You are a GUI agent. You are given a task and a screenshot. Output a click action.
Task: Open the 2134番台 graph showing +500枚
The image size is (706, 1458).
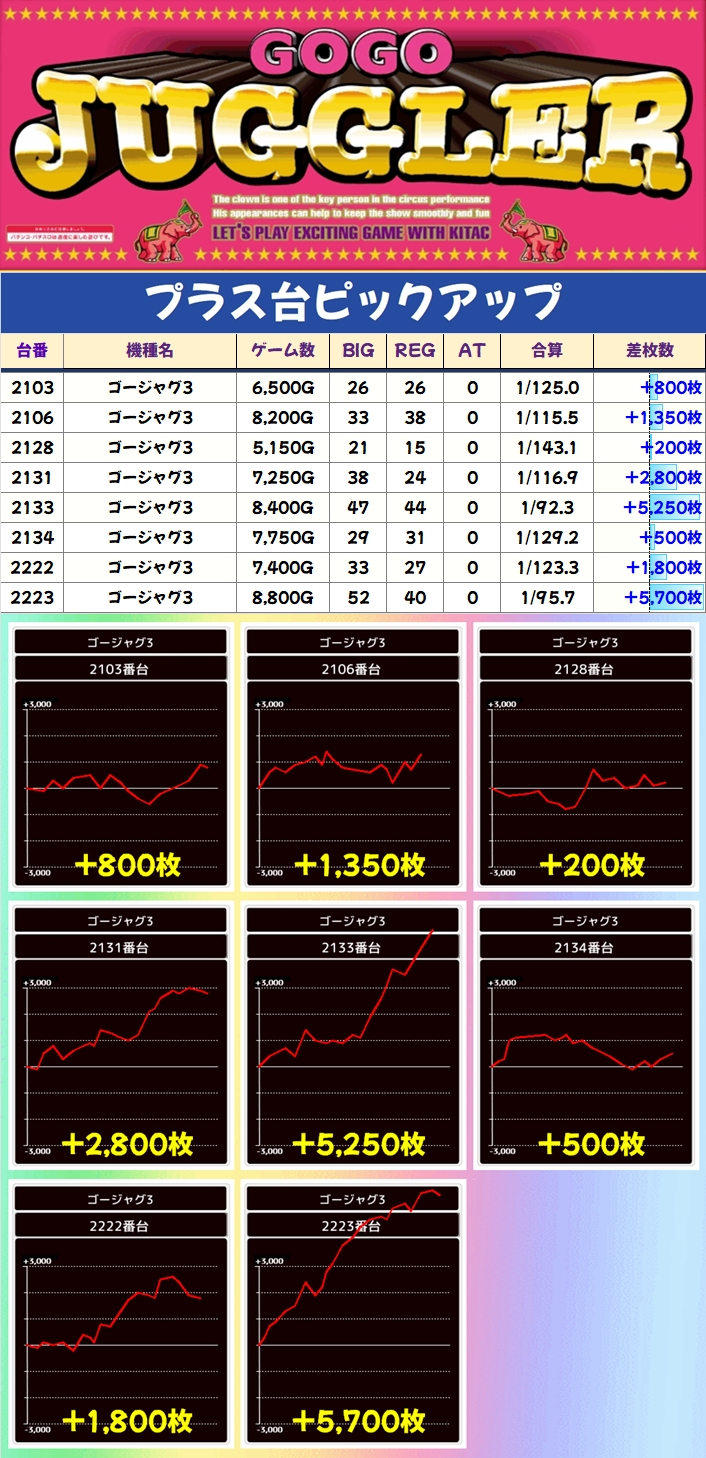[x=584, y=1034]
